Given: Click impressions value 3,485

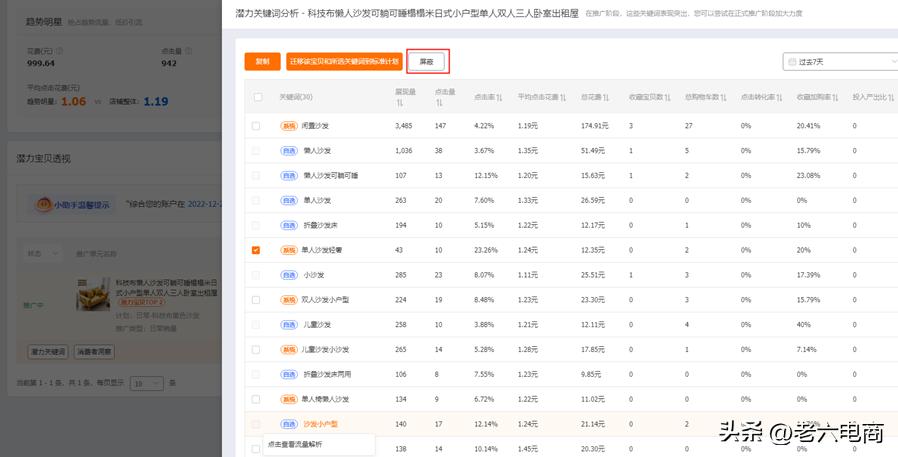Looking at the screenshot, I should pyautogui.click(x=404, y=126).
